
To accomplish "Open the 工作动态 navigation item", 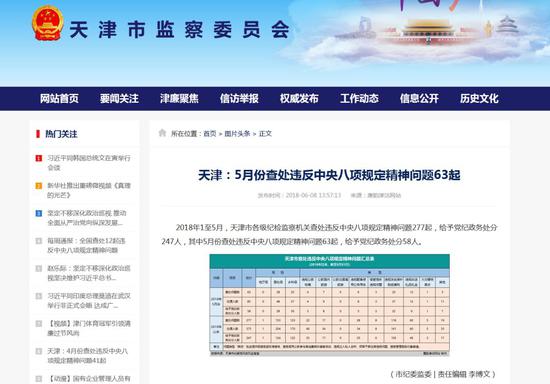I will (x=359, y=99).
